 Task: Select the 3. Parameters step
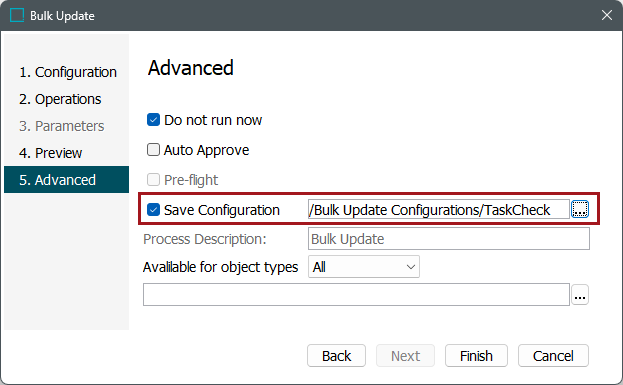point(62,126)
